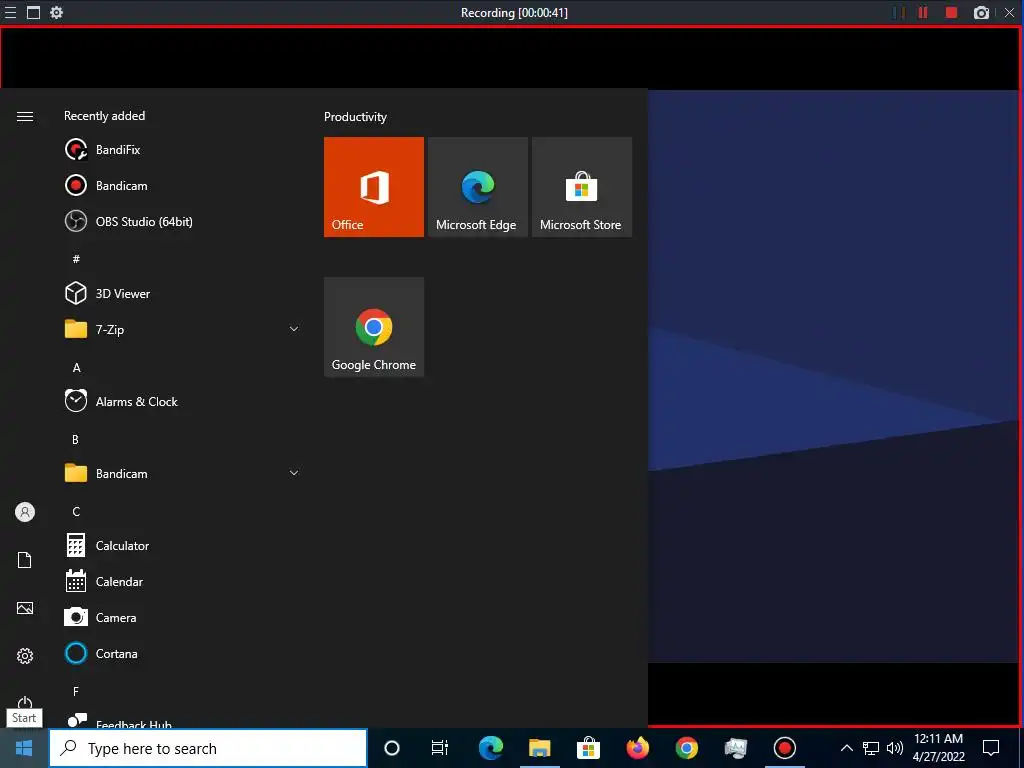The width and height of the screenshot is (1024, 768).
Task: Open Task View on taskbar
Action: click(x=440, y=748)
